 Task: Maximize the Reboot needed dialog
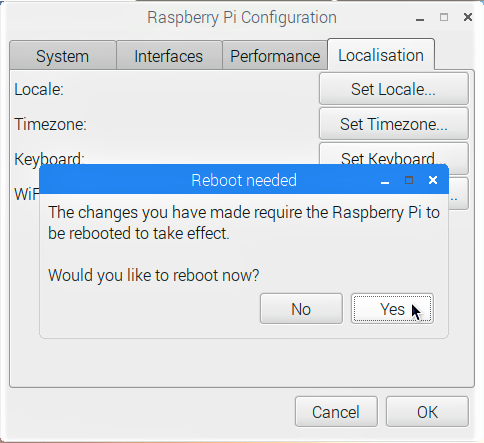(409, 180)
